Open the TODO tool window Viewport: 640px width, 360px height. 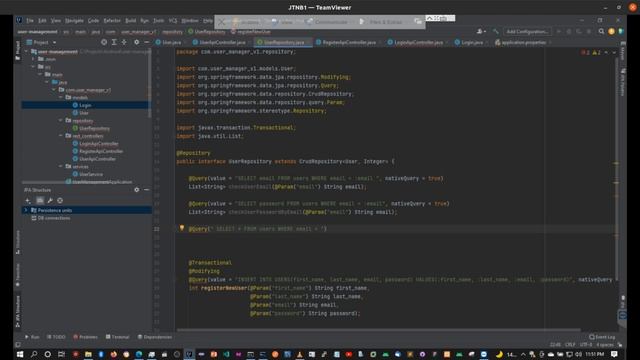click(x=56, y=337)
